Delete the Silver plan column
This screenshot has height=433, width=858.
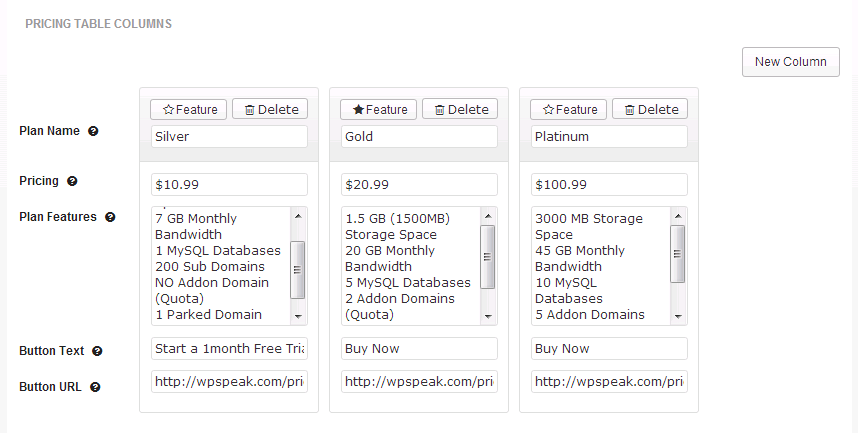click(x=270, y=109)
